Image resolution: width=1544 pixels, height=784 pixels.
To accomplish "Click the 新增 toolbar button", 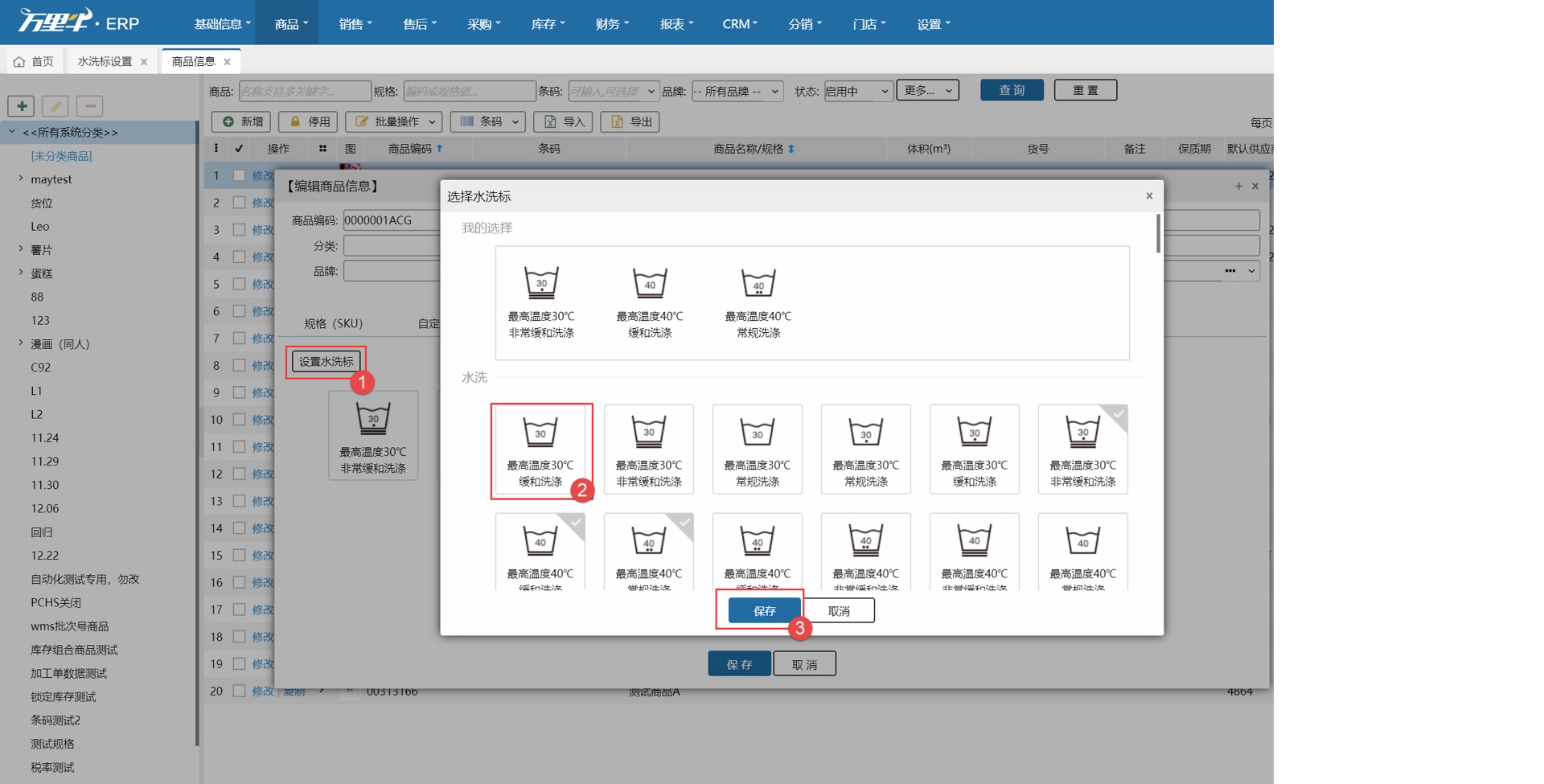I will [241, 121].
